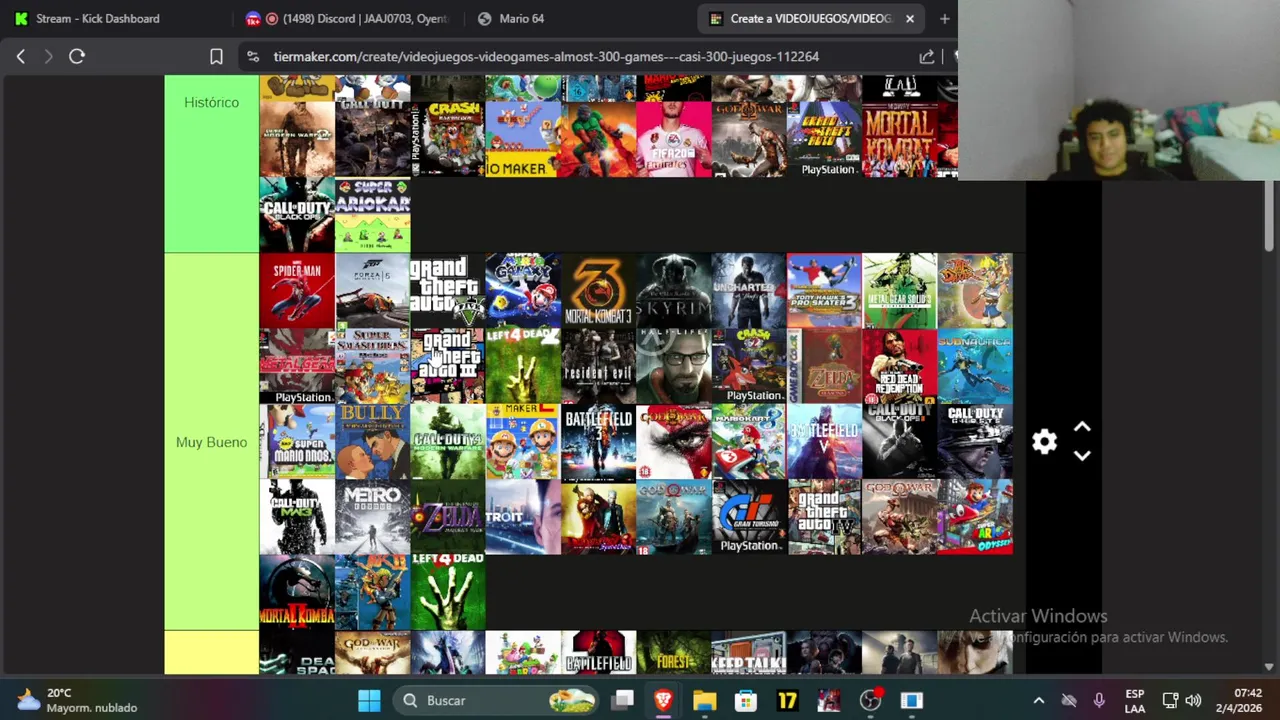This screenshot has width=1280, height=720.
Task: Go back in browser history
Action: pos(20,57)
